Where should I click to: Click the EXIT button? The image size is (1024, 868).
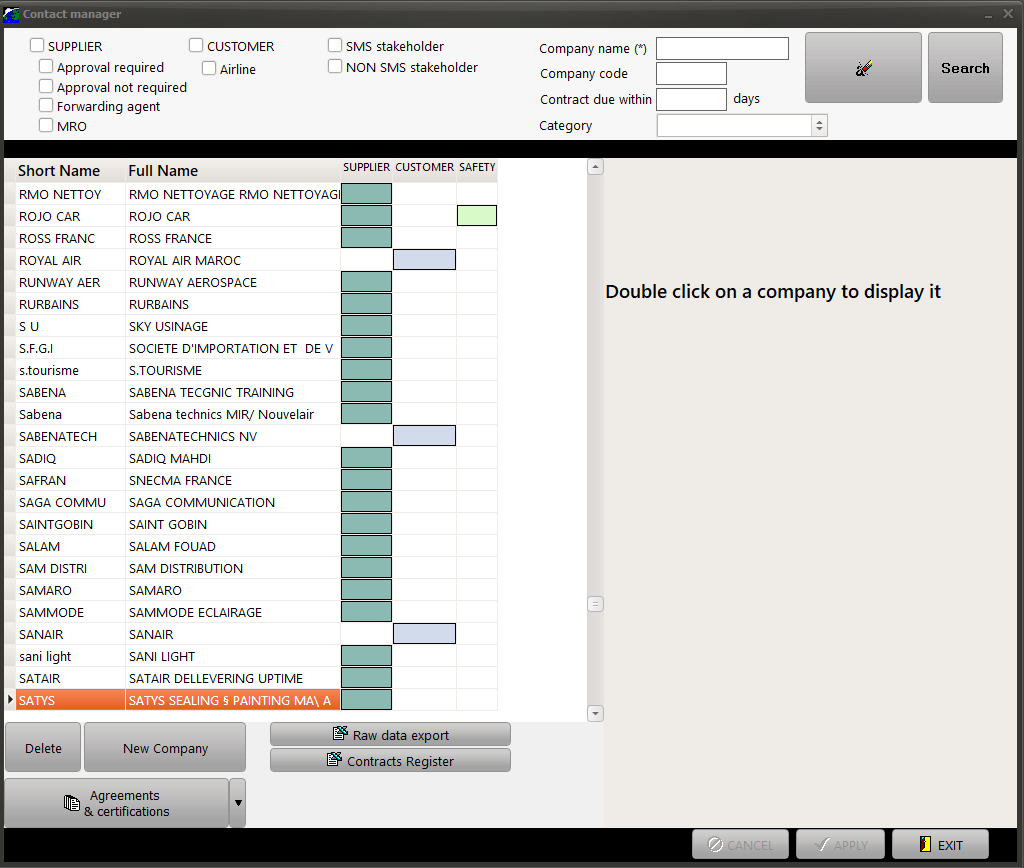[x=940, y=844]
